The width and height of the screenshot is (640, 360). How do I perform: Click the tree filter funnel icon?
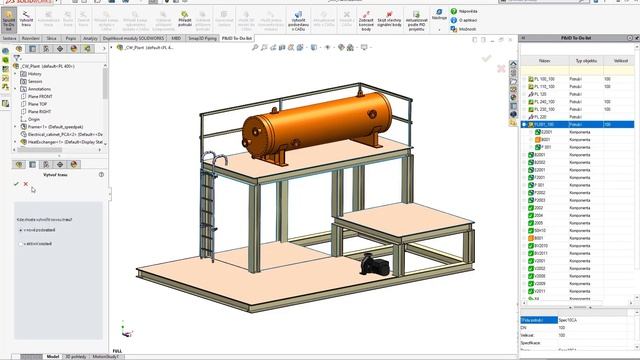17,58
